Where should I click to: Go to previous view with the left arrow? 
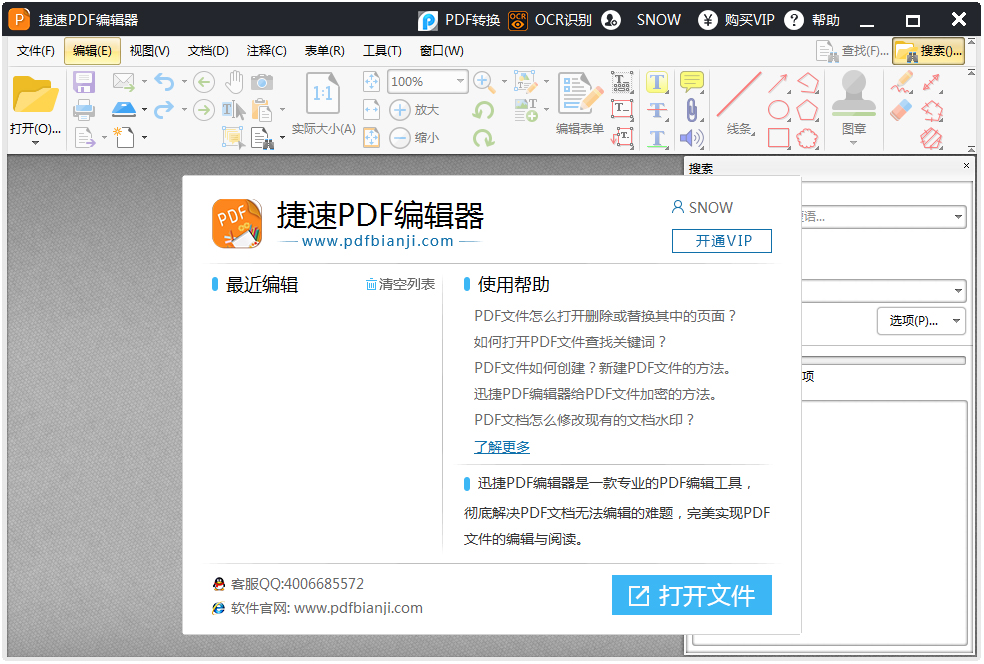[203, 82]
